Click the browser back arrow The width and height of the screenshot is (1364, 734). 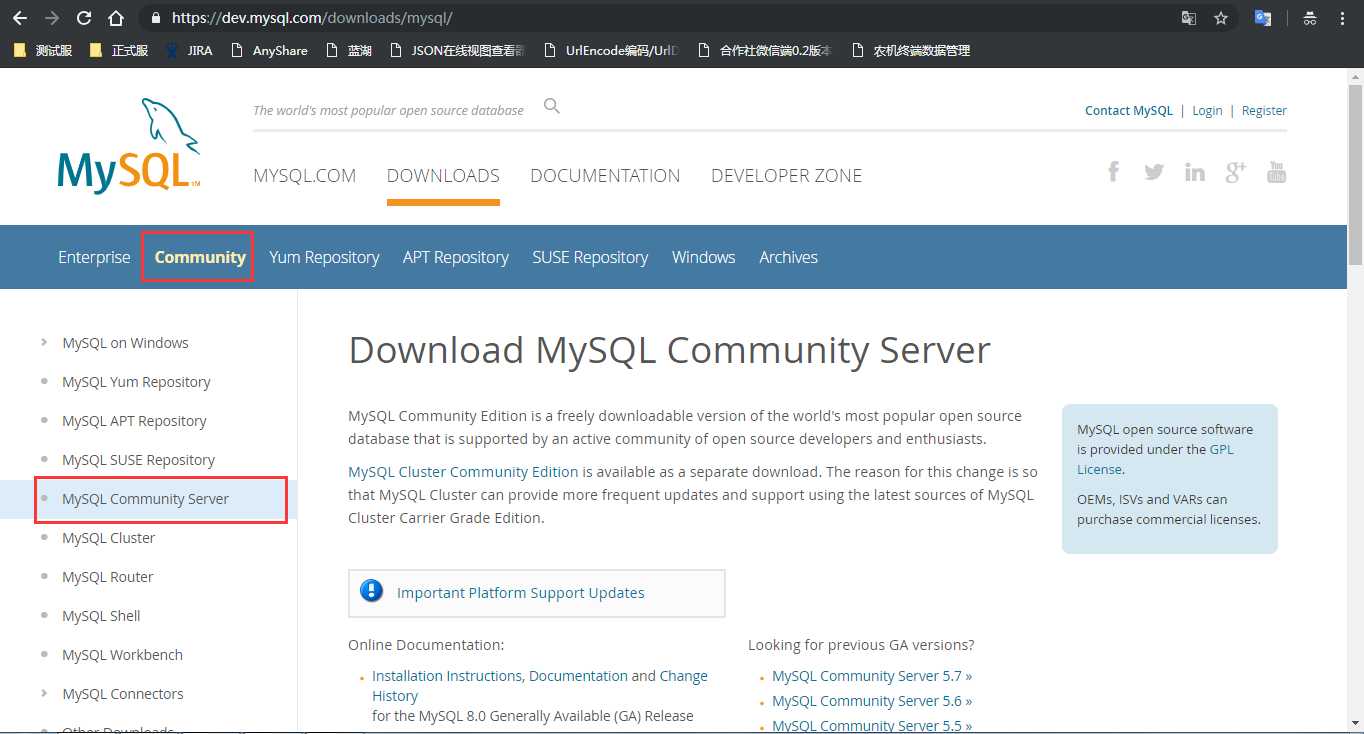click(19, 18)
